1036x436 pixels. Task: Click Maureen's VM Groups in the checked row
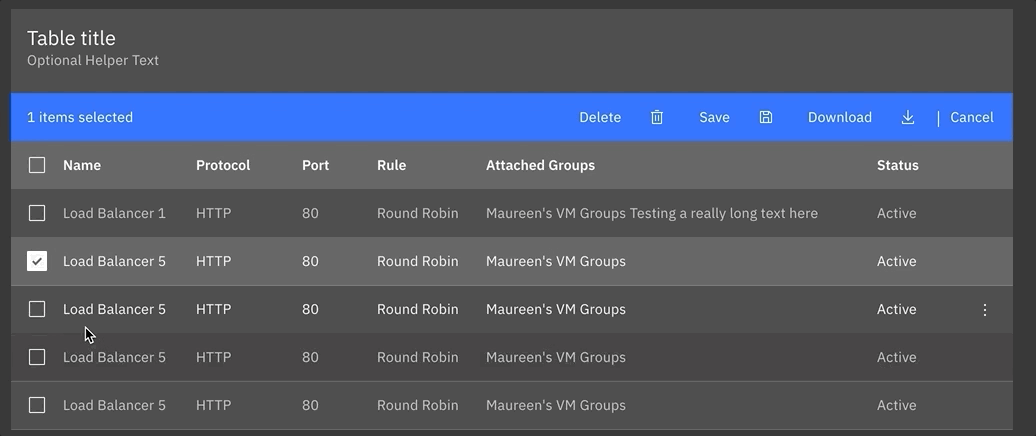tap(556, 261)
